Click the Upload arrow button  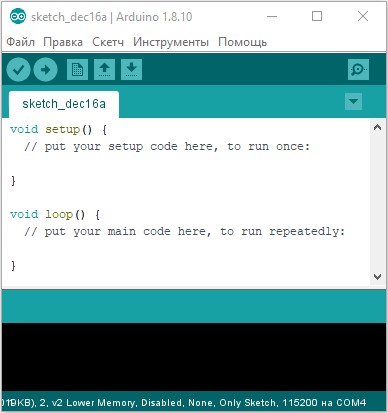click(46, 70)
